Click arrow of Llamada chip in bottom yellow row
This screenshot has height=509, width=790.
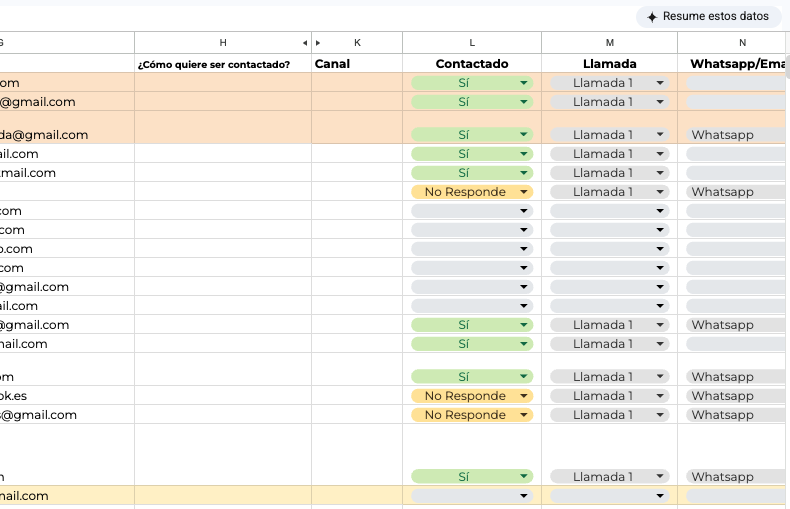coord(660,496)
